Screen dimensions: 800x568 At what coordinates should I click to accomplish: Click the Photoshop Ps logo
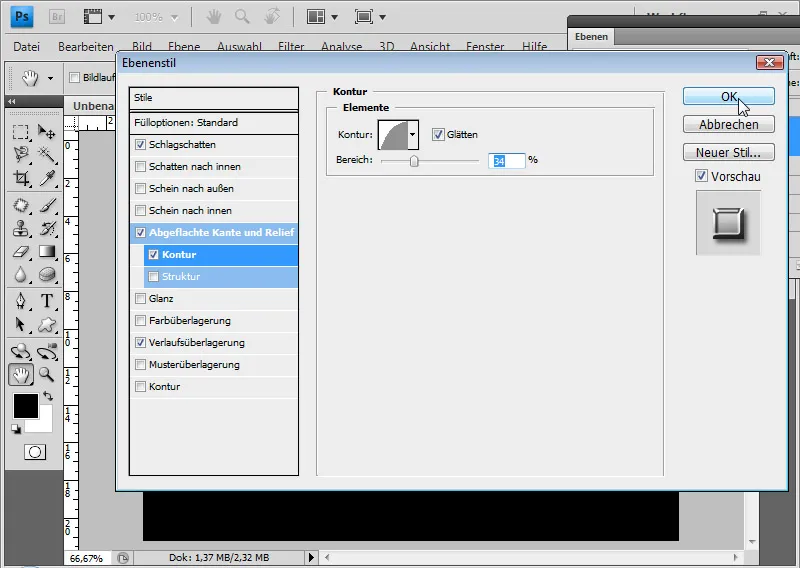(x=21, y=17)
